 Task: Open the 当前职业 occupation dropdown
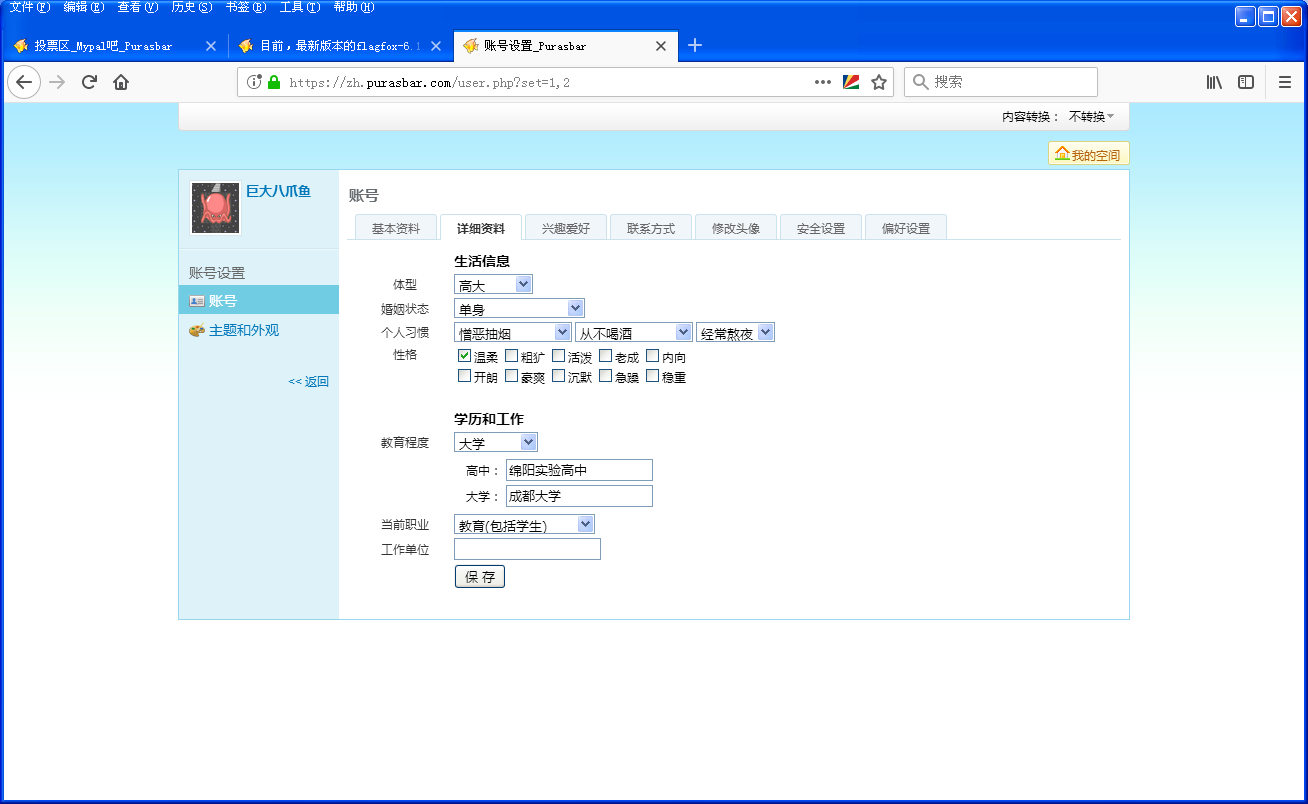click(x=524, y=524)
